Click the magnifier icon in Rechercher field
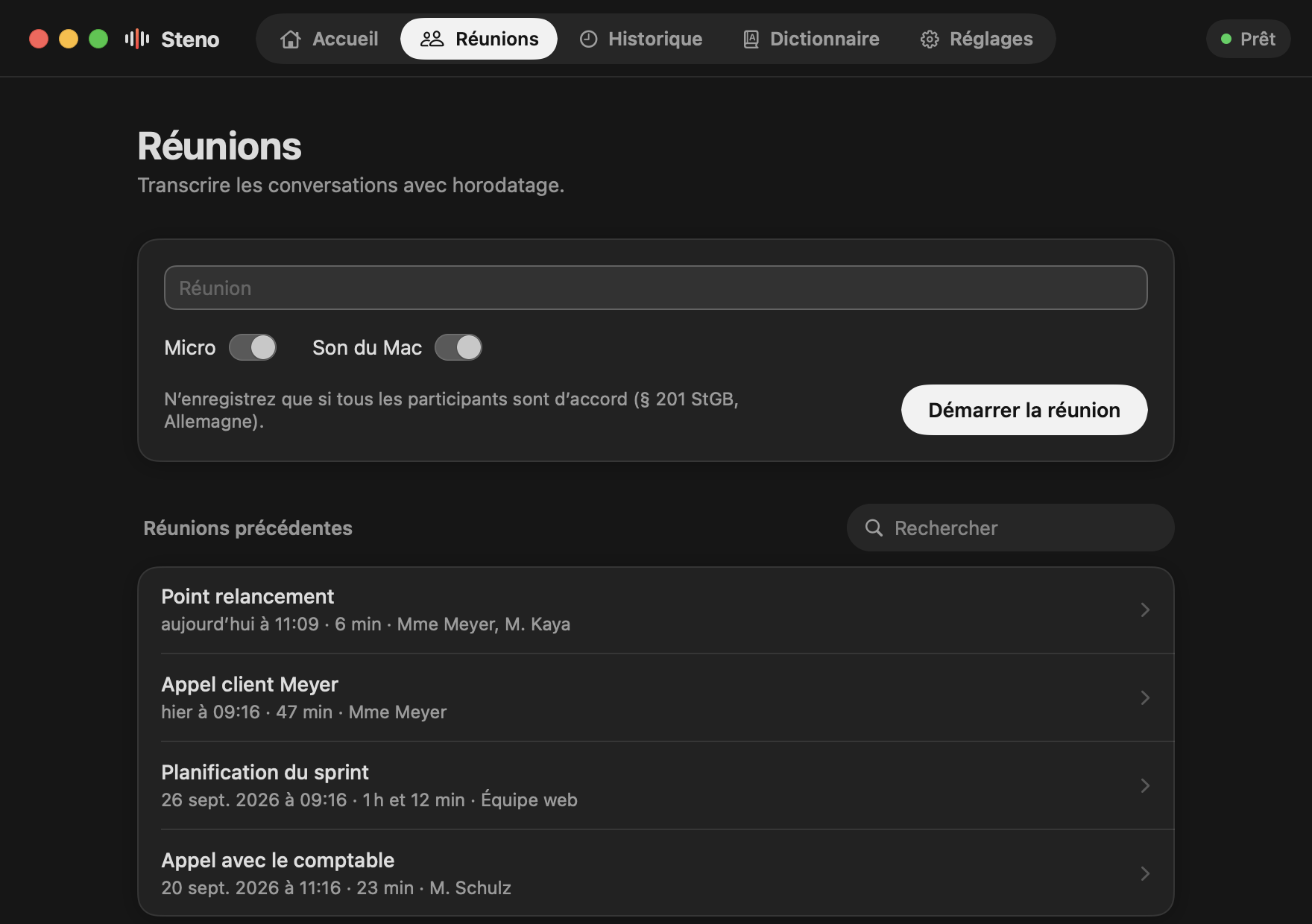Image resolution: width=1312 pixels, height=924 pixels. (x=874, y=528)
